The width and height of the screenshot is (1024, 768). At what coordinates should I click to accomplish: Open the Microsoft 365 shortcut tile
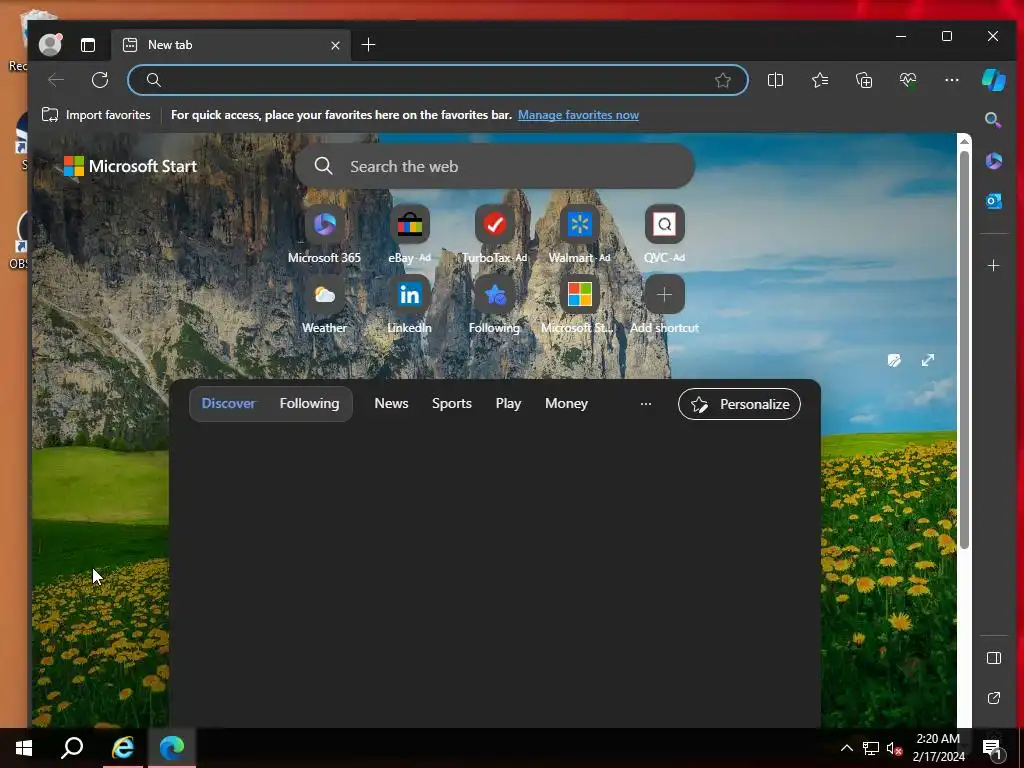pos(325,234)
